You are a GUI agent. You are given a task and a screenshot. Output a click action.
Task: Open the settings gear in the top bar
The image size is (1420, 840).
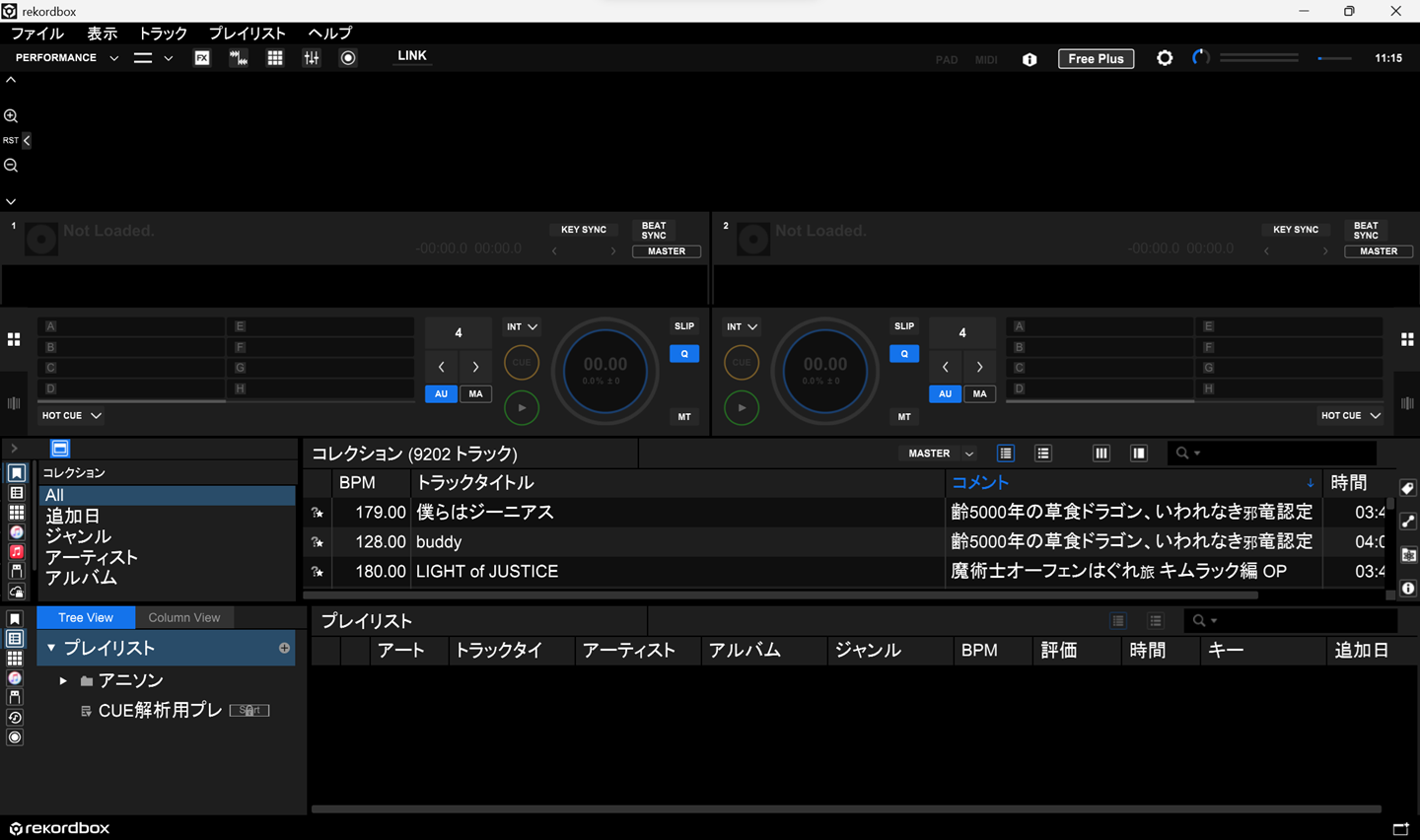click(1165, 58)
